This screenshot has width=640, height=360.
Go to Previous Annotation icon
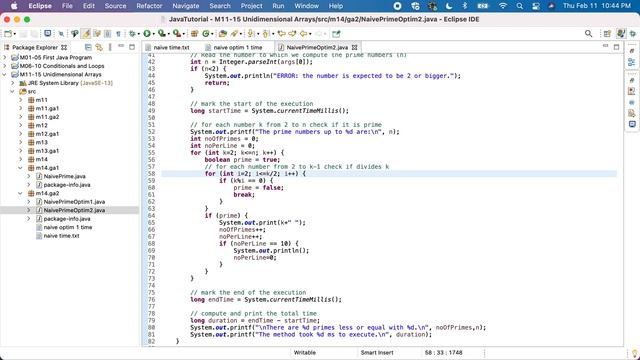(x=266, y=34)
